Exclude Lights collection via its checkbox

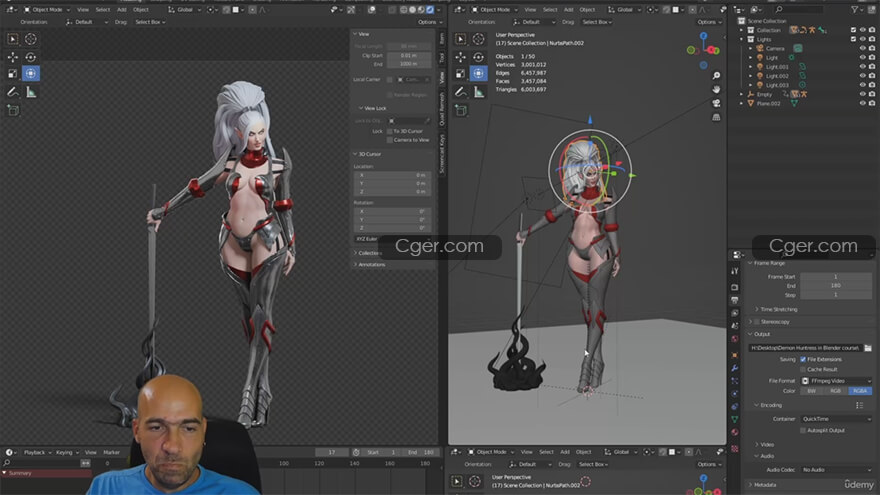pyautogui.click(x=853, y=39)
